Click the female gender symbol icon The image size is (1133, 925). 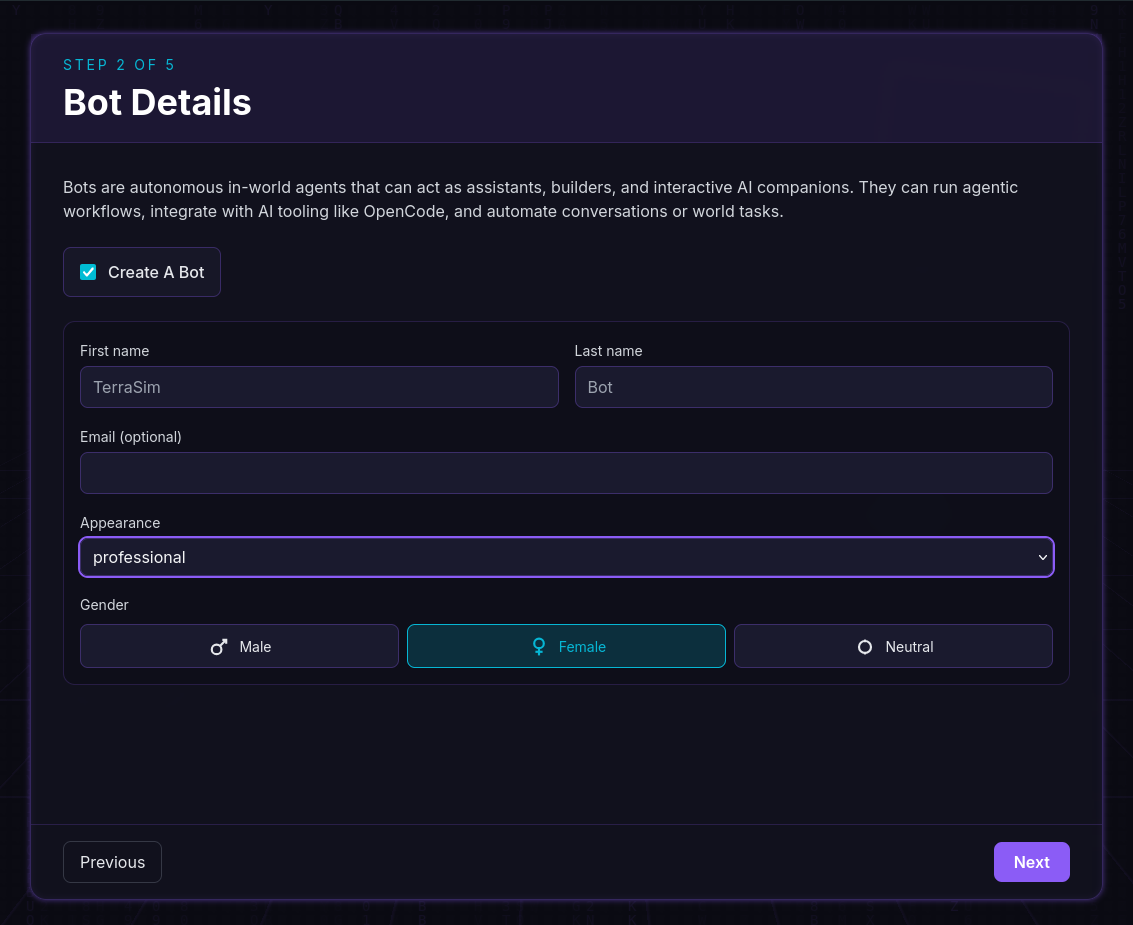pyautogui.click(x=538, y=647)
